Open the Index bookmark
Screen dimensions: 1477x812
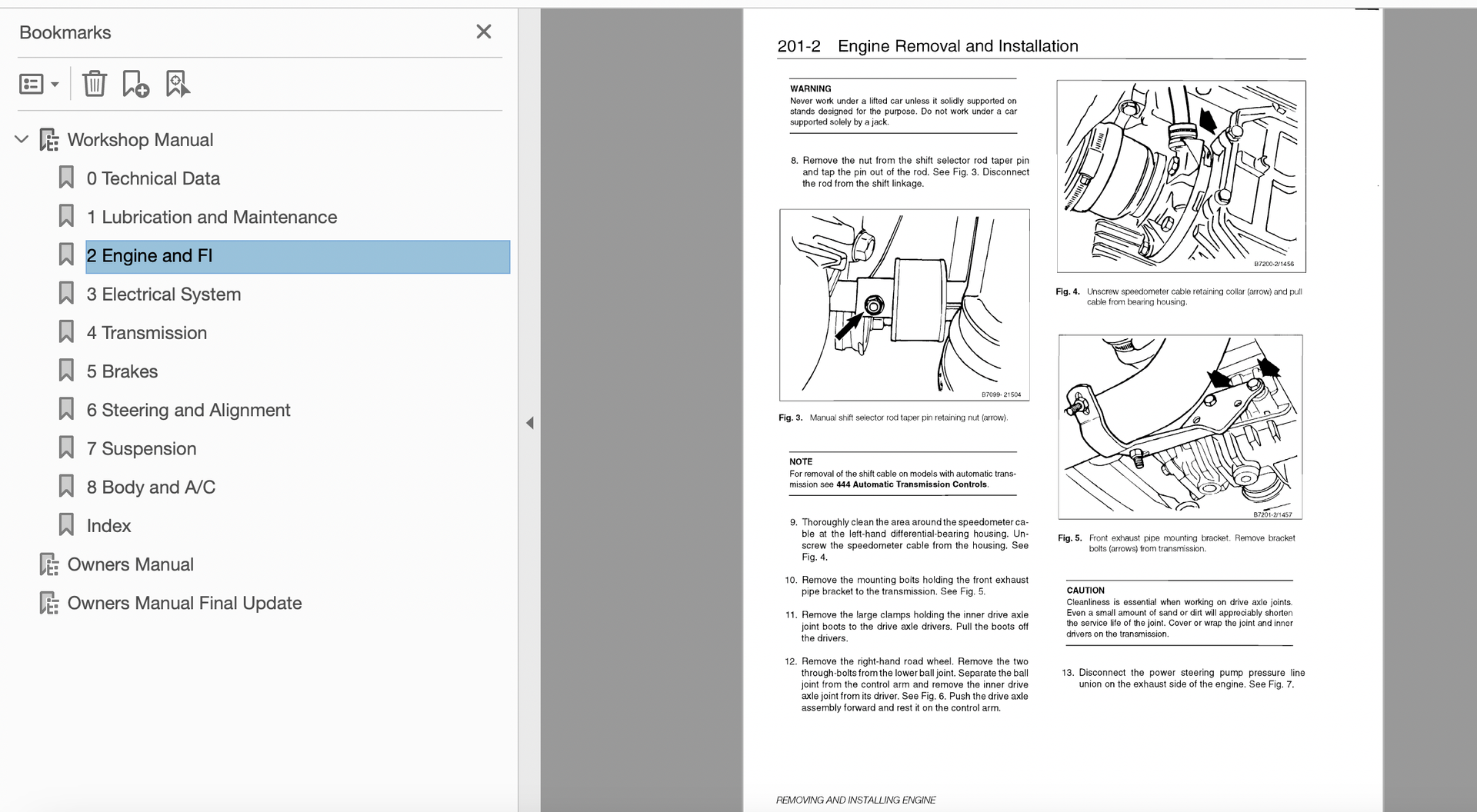click(108, 526)
